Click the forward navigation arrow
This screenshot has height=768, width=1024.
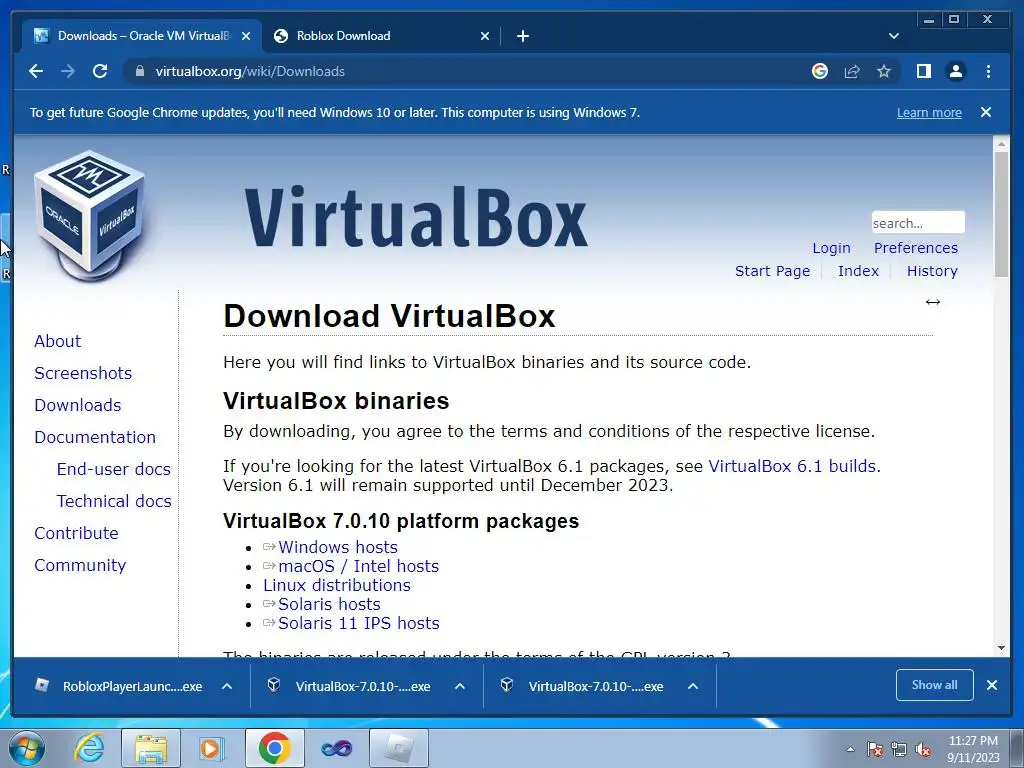[68, 71]
